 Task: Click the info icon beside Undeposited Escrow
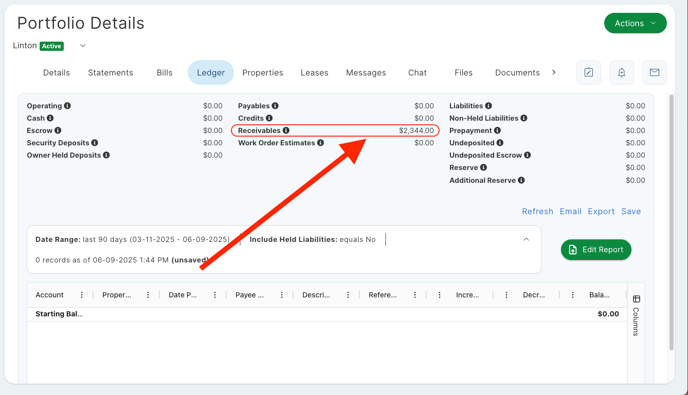click(527, 155)
